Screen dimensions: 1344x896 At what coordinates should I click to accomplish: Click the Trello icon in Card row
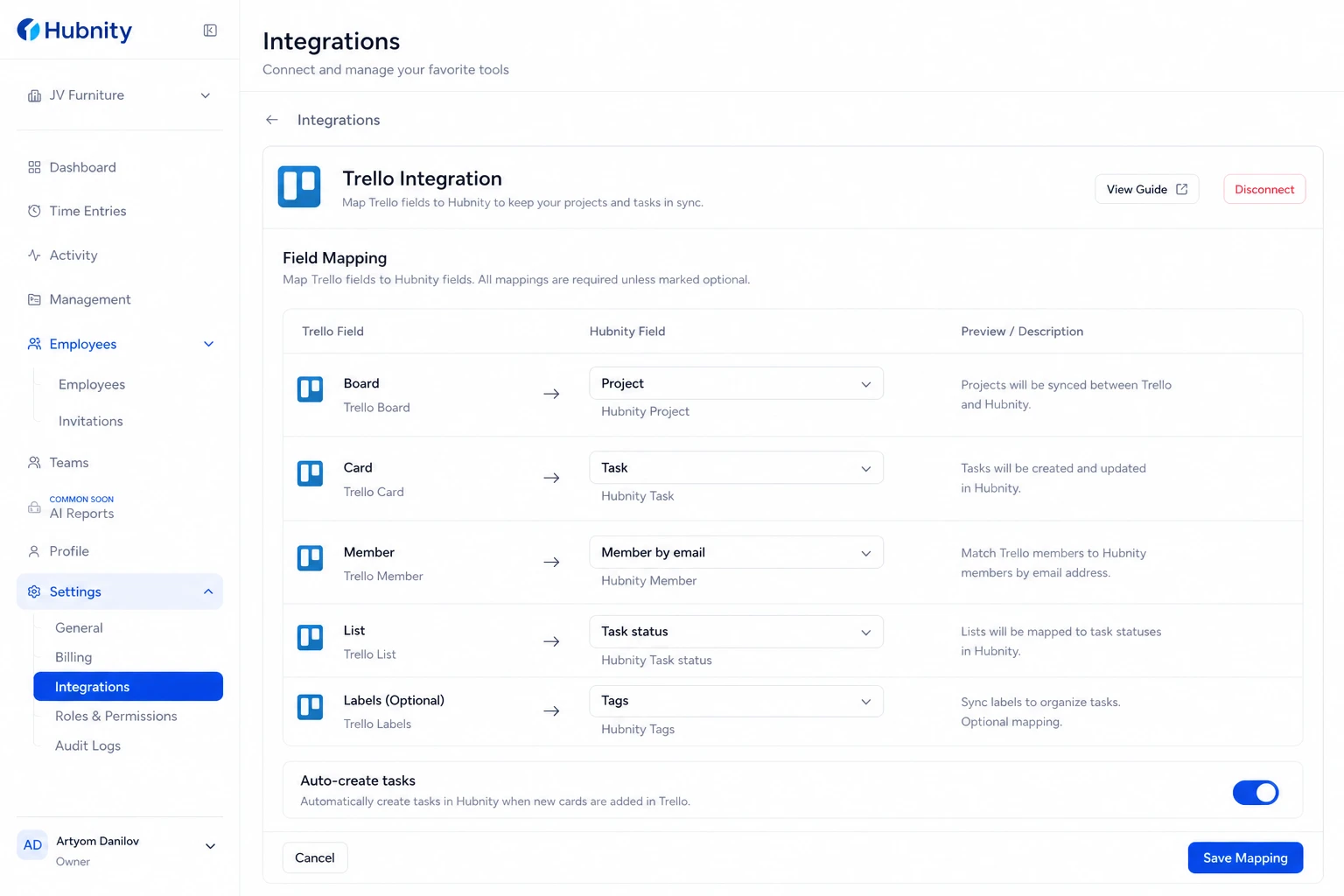(x=311, y=473)
